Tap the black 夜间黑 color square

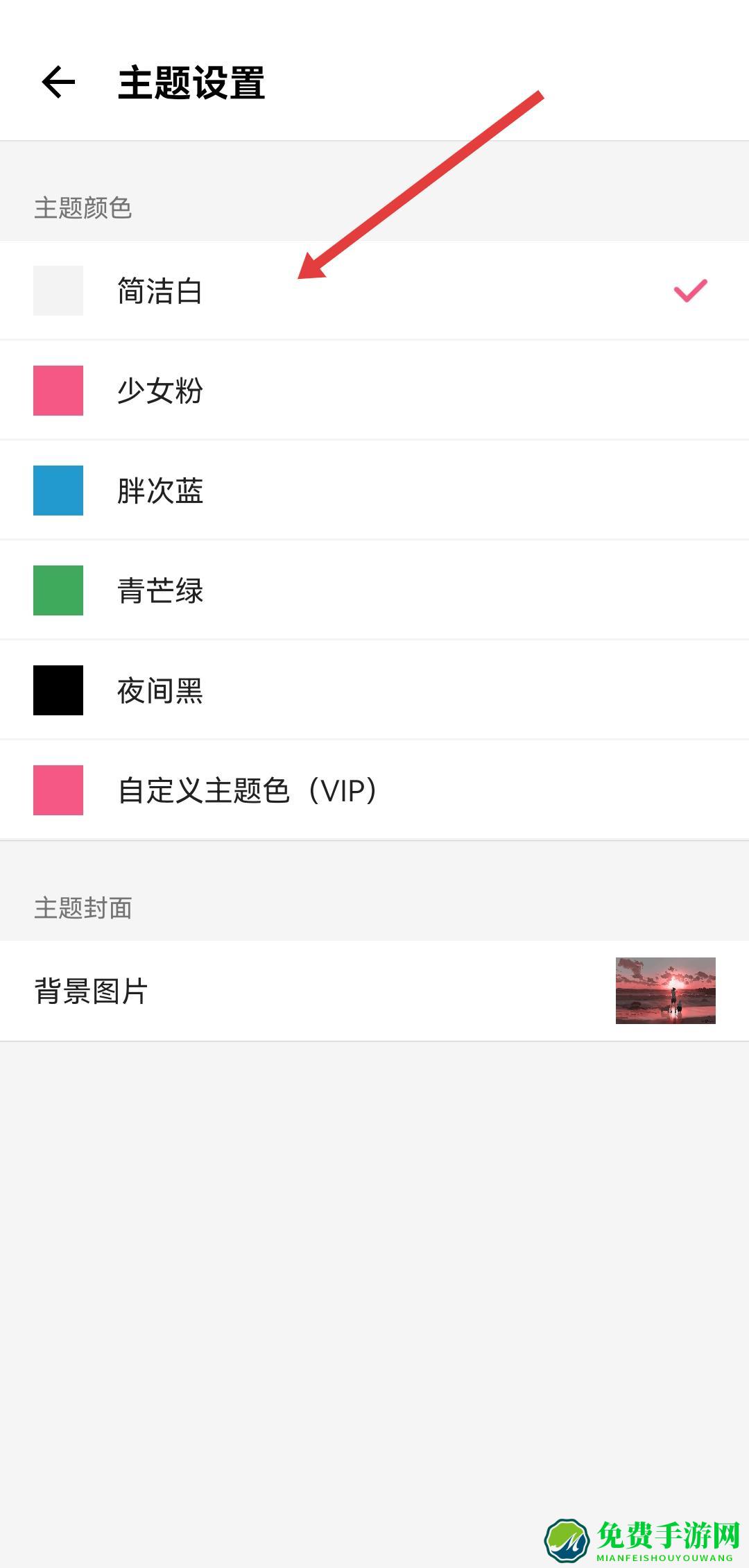click(x=58, y=690)
